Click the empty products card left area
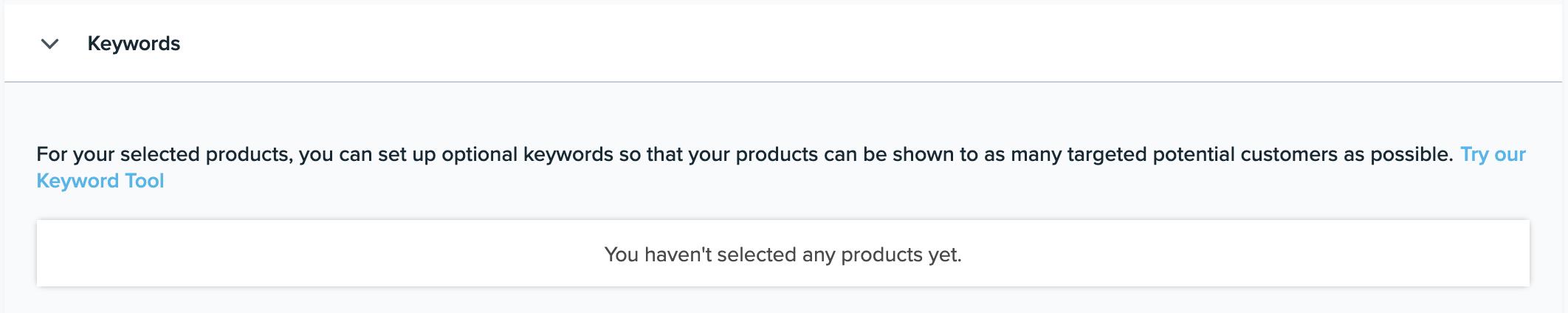Image resolution: width=1568 pixels, height=313 pixels. click(x=221, y=253)
